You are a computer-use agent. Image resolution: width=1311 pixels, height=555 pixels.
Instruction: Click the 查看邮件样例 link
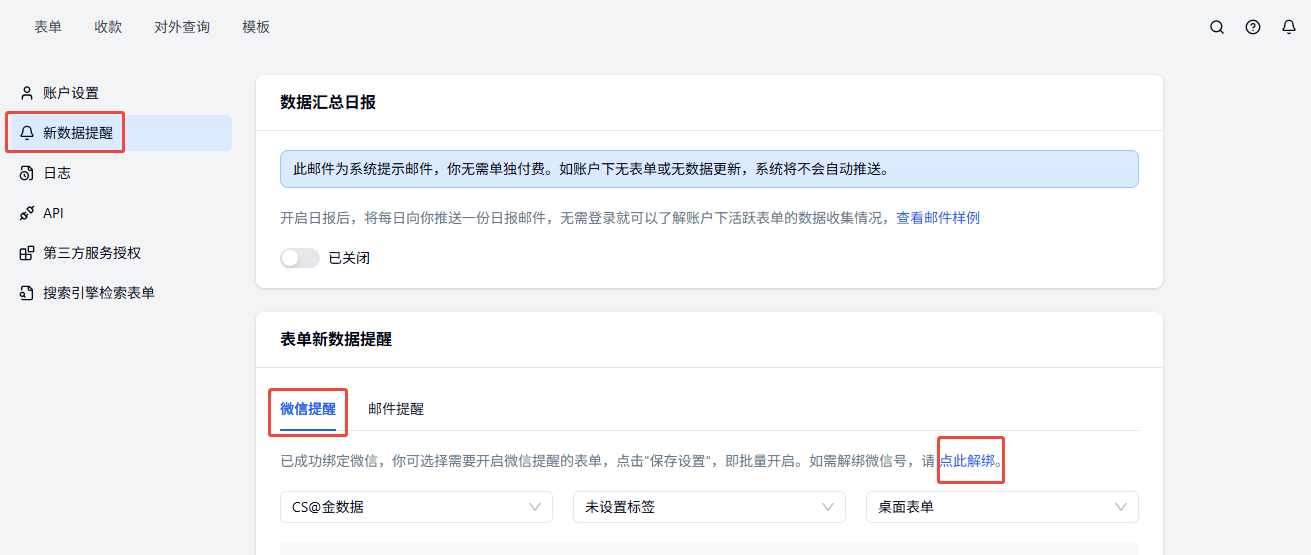pos(938,218)
